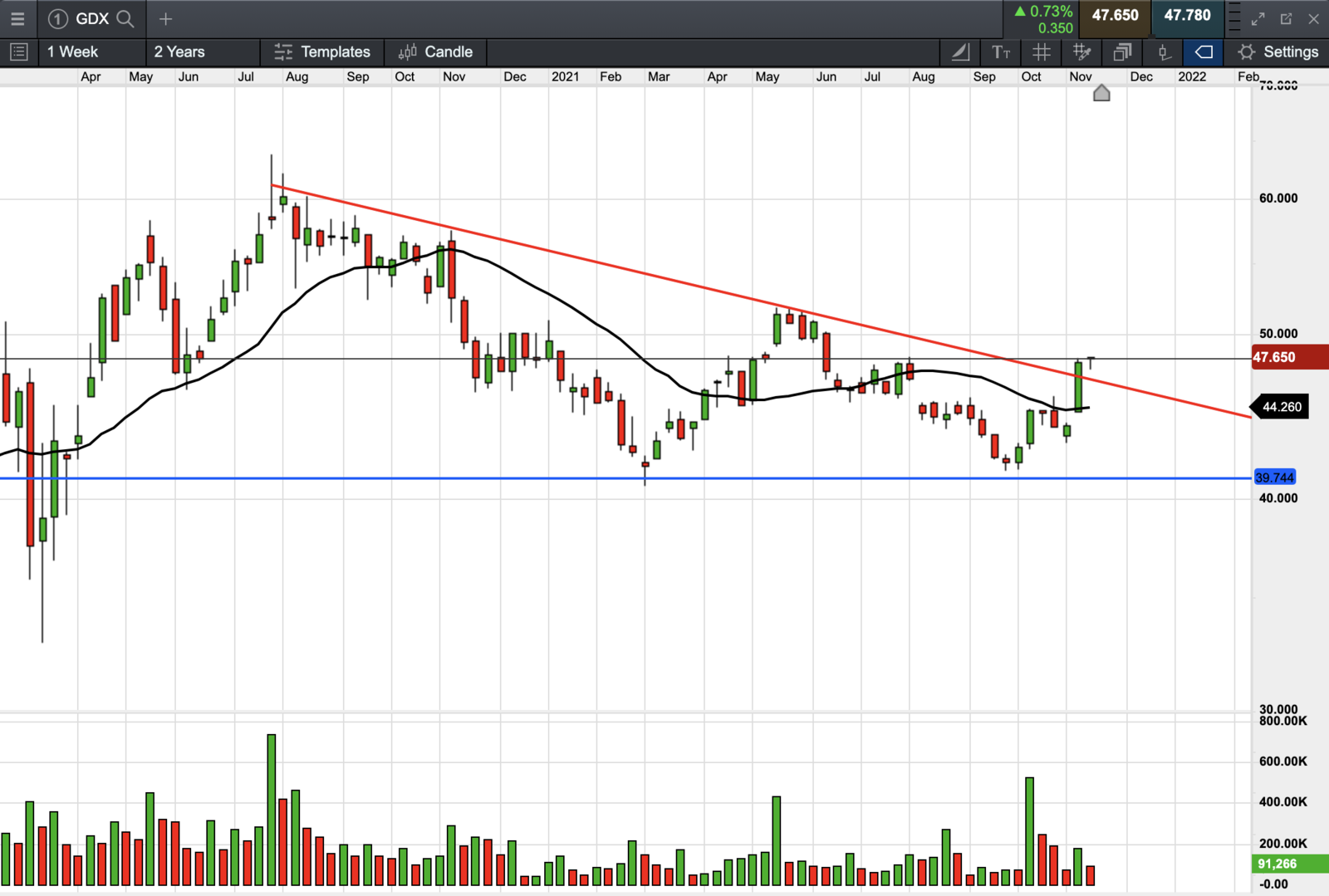The width and height of the screenshot is (1329, 896).
Task: Pop out chart into new window
Action: [1286, 18]
